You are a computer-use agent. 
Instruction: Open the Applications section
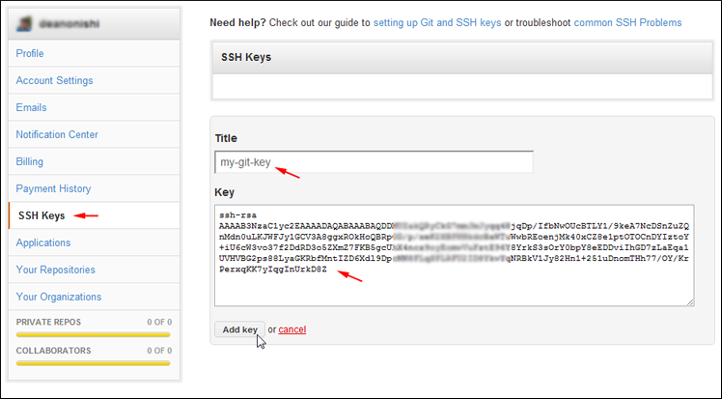pos(43,243)
